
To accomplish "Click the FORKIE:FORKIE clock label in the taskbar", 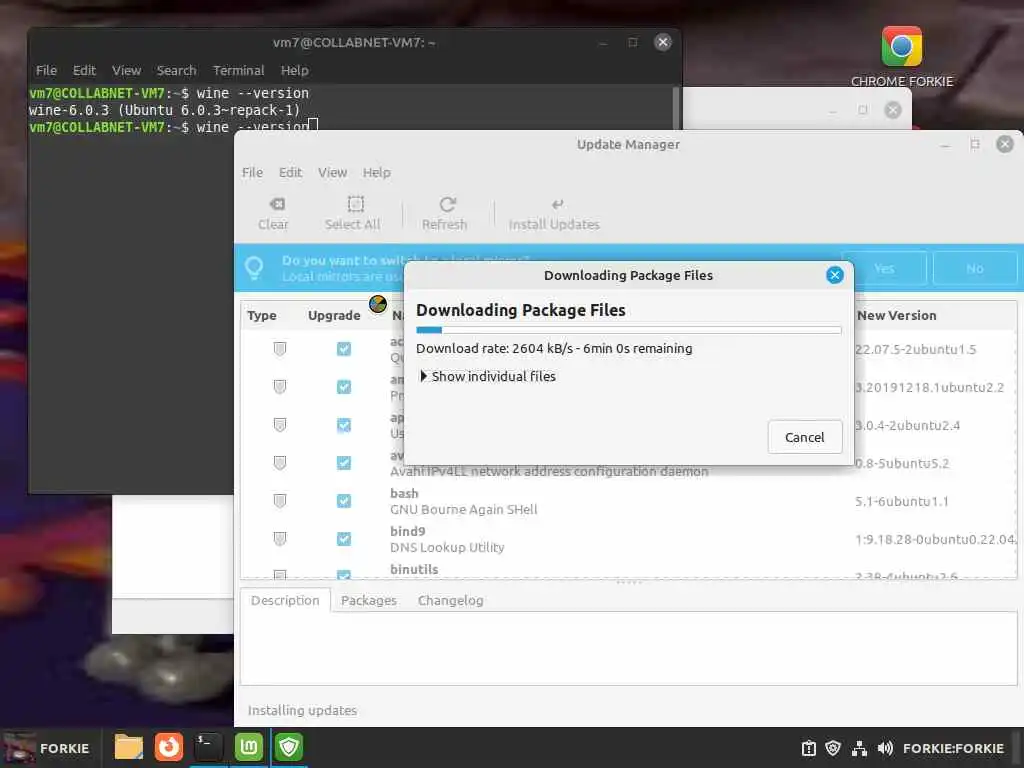I will click(x=953, y=748).
